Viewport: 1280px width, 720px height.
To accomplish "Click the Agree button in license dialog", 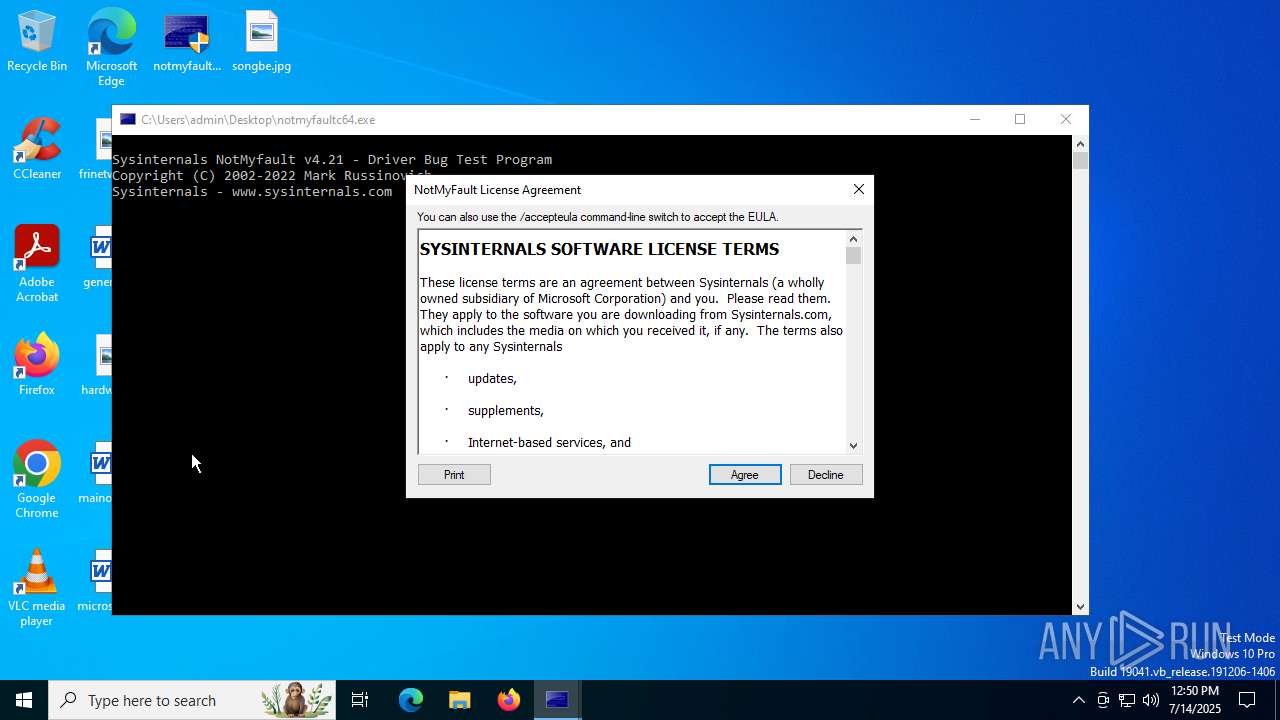I will (x=745, y=475).
